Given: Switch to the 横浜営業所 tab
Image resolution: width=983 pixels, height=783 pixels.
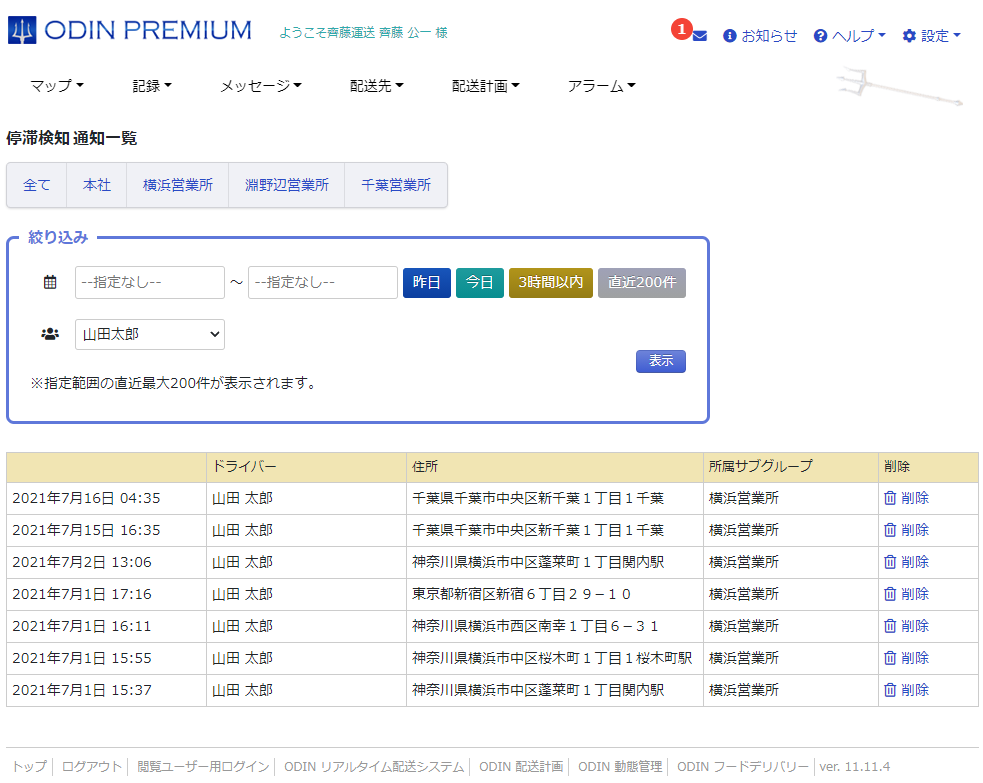Looking at the screenshot, I should pos(178,185).
